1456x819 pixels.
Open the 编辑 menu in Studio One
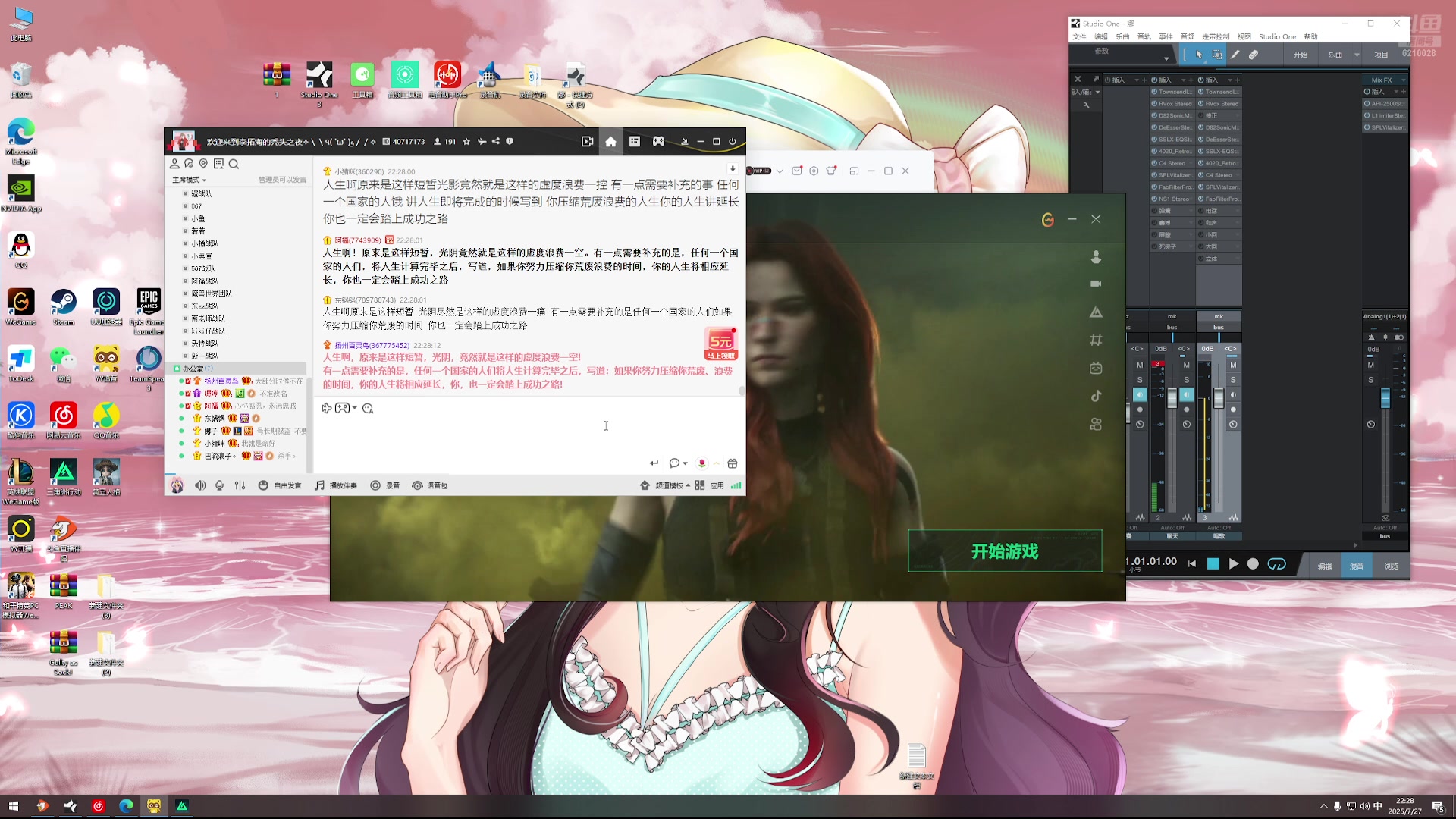pos(1101,36)
